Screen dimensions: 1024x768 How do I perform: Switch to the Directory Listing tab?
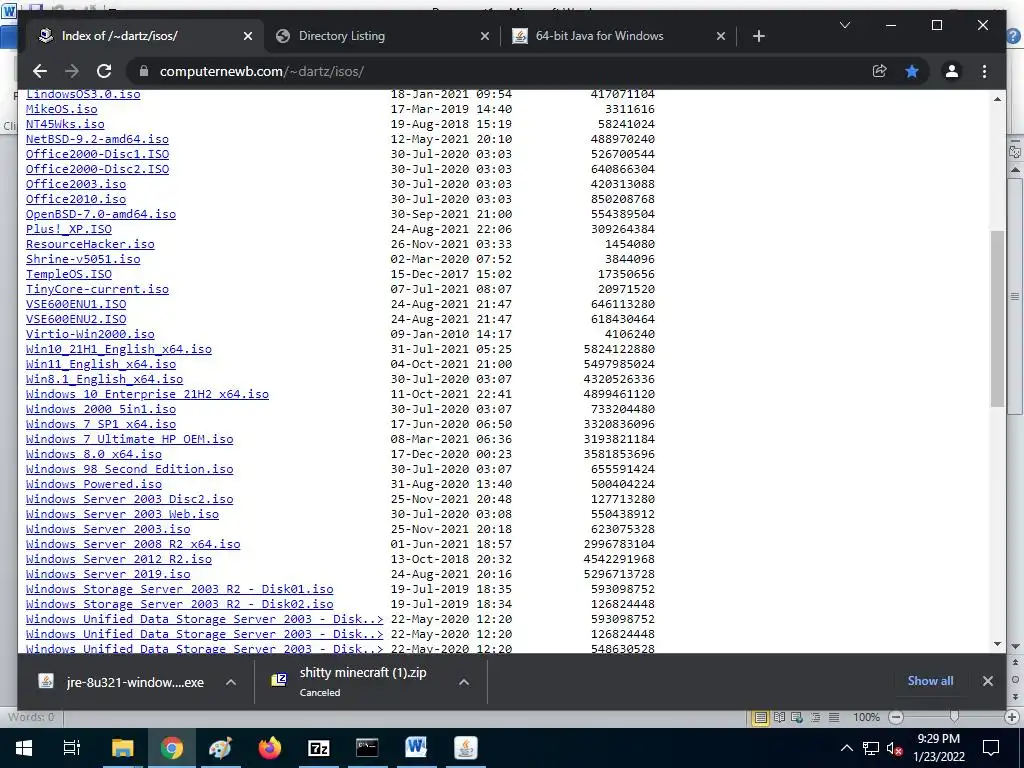(x=382, y=36)
